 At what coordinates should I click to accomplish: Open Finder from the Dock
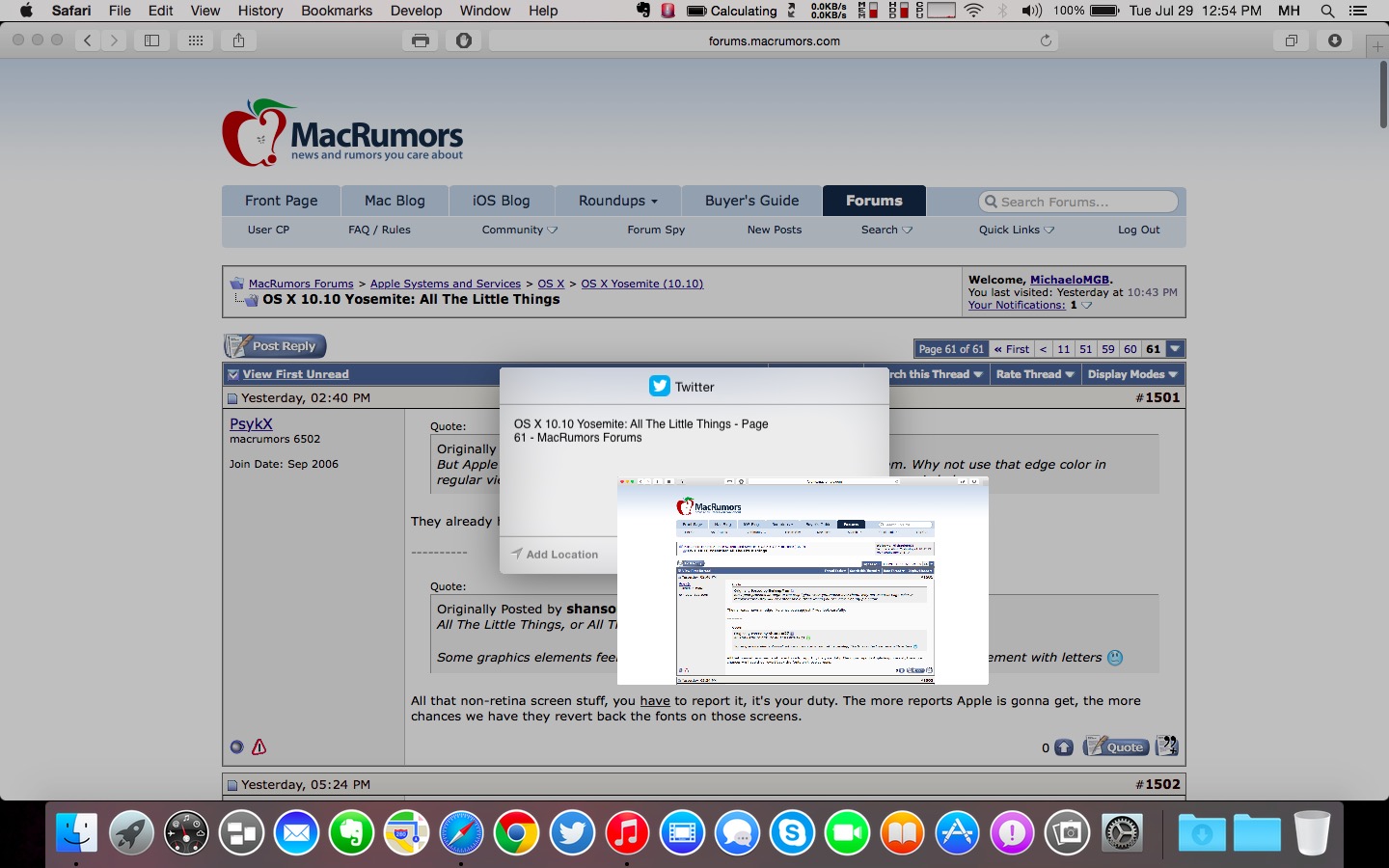pos(76,832)
